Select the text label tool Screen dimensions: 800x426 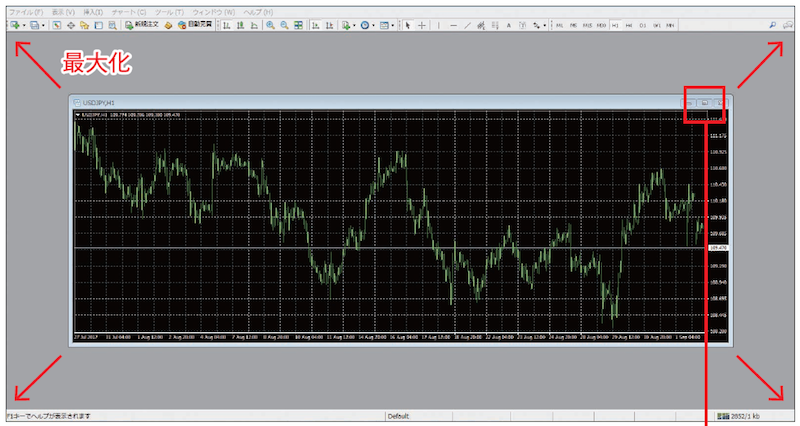pos(522,25)
